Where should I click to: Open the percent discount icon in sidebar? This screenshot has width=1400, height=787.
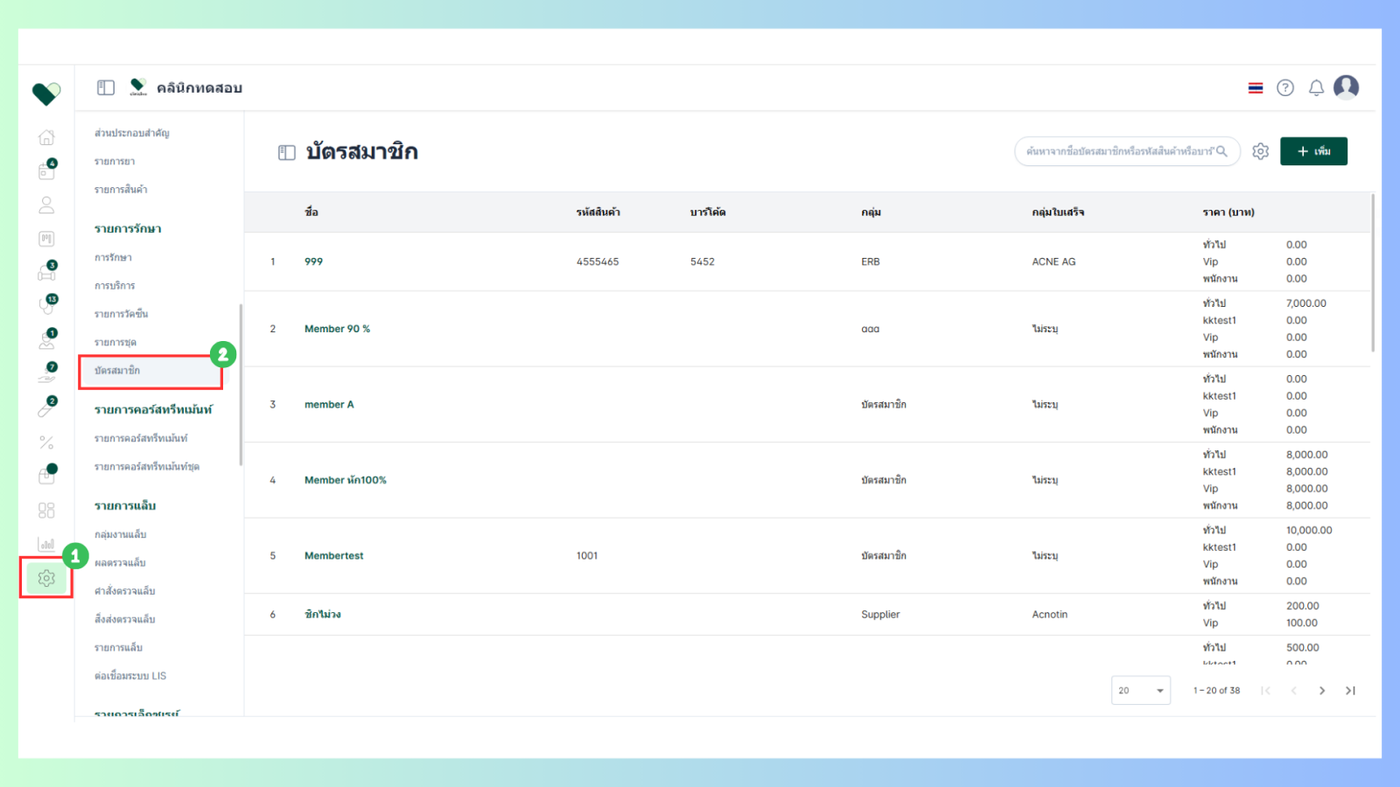point(46,442)
